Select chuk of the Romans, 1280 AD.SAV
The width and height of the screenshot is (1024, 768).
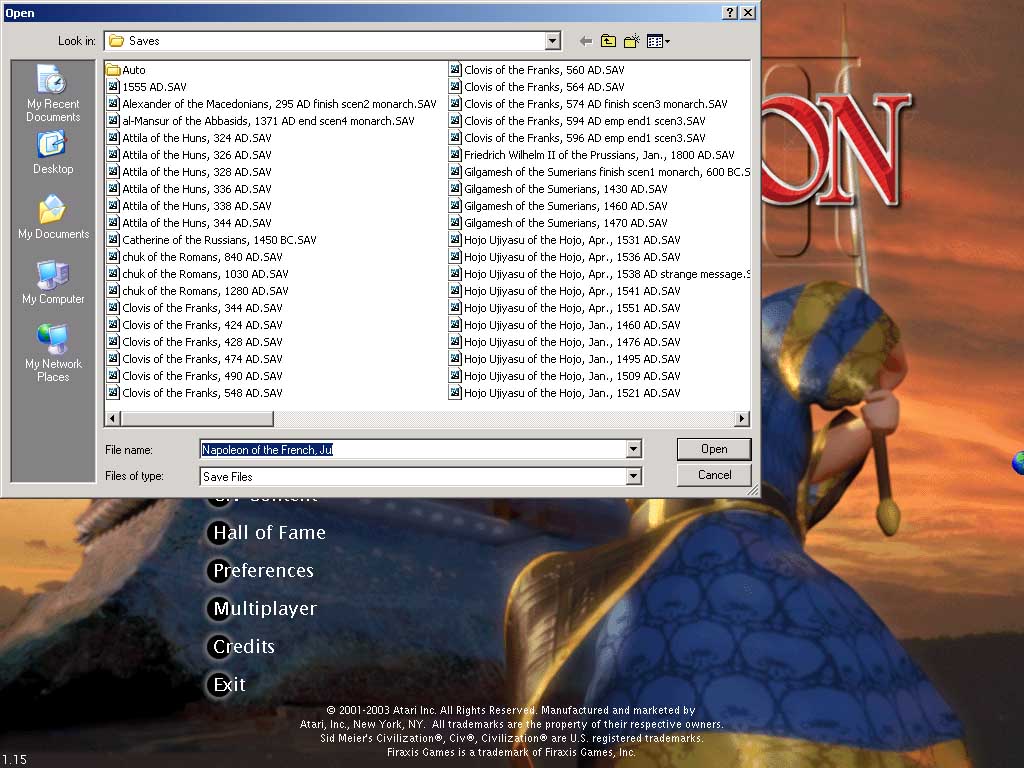click(205, 291)
